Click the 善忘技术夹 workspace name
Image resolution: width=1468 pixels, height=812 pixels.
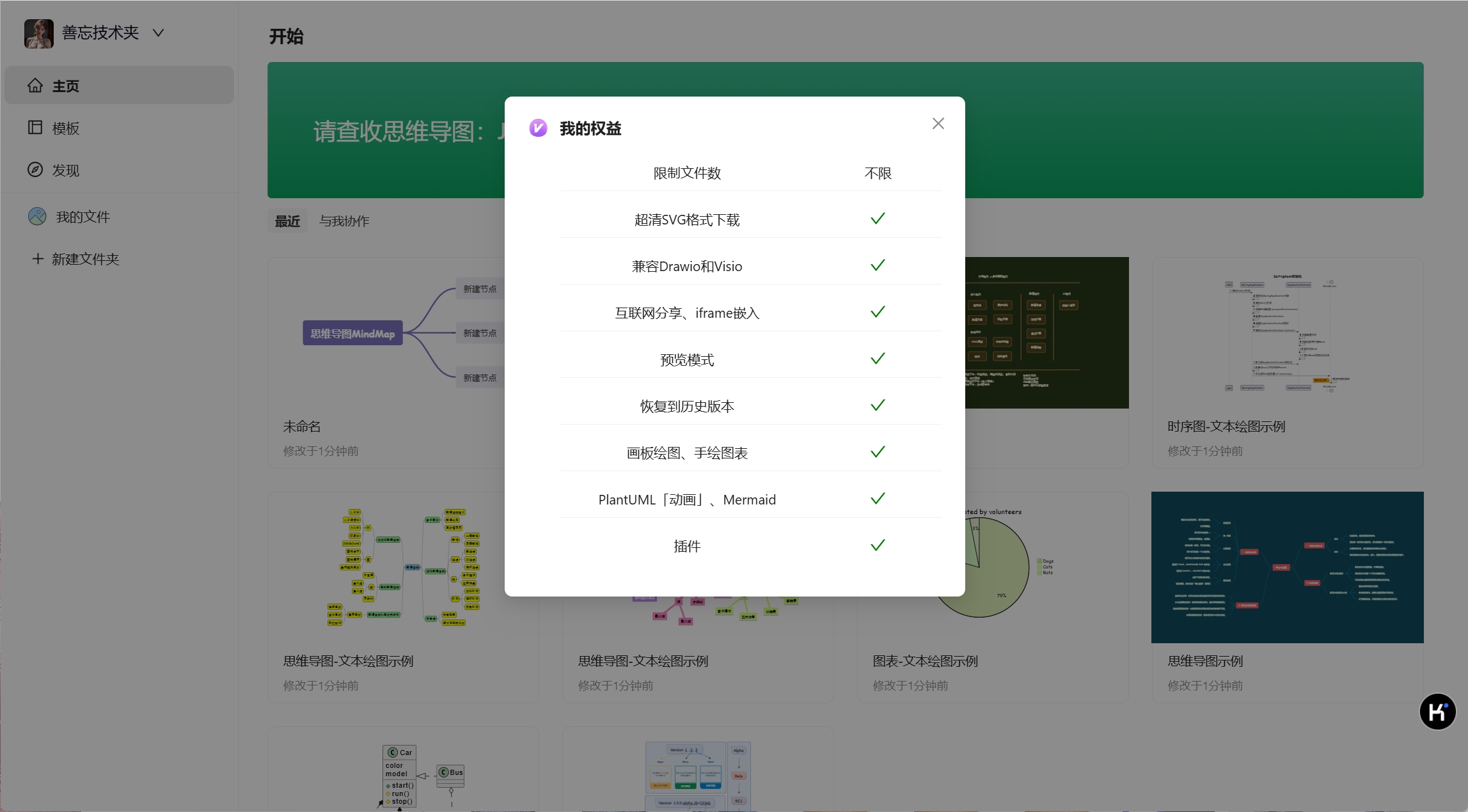click(x=100, y=33)
